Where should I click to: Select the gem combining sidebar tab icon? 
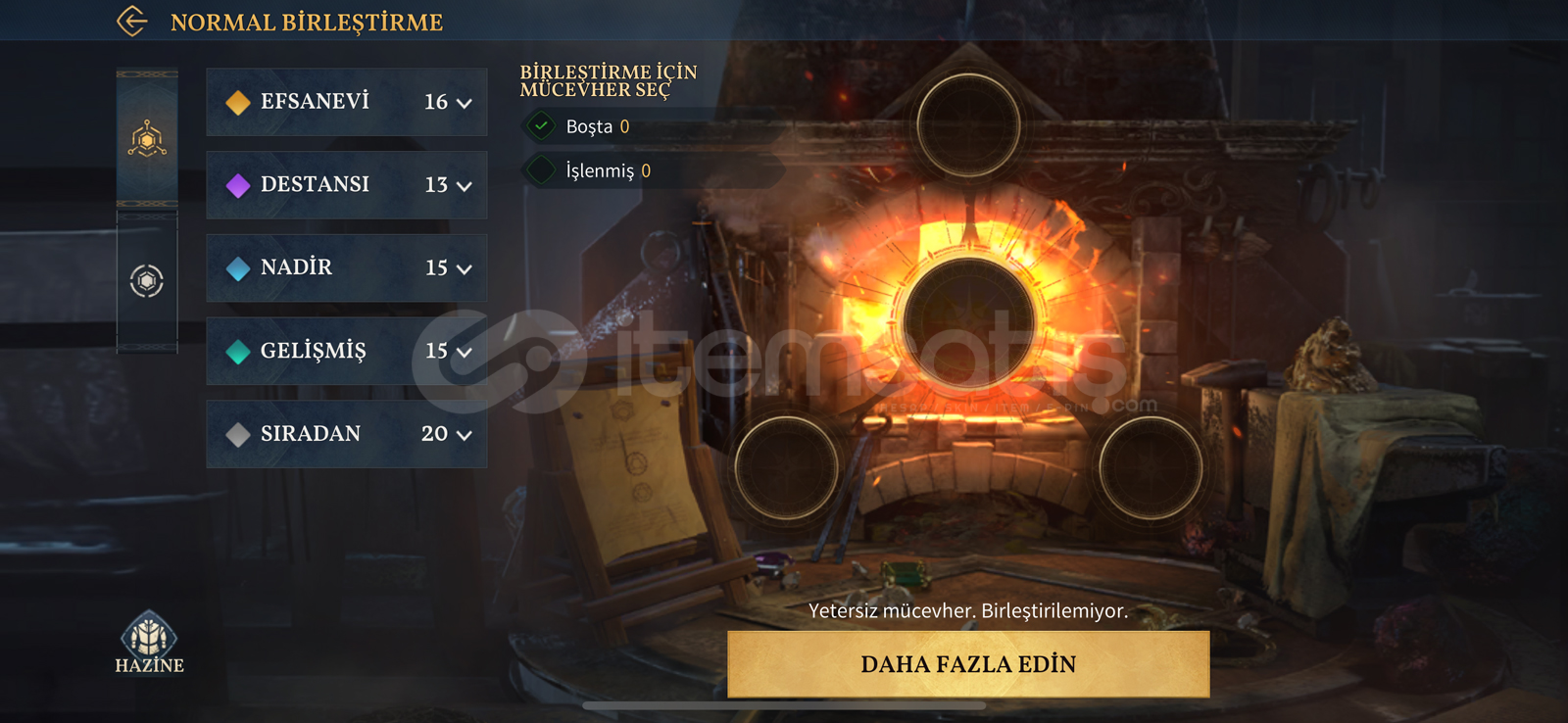[147, 139]
